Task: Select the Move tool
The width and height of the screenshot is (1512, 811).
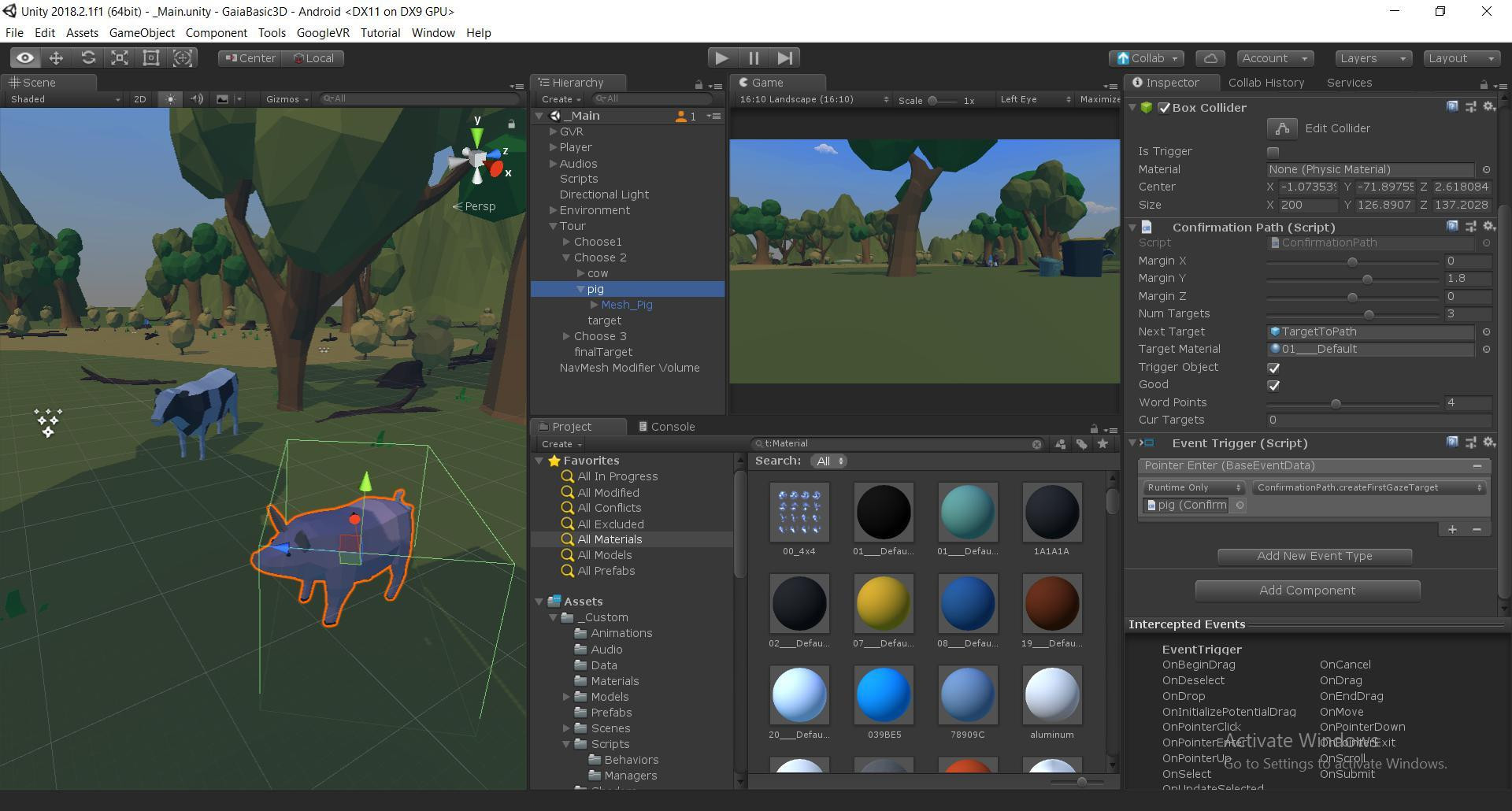Action: pos(57,58)
